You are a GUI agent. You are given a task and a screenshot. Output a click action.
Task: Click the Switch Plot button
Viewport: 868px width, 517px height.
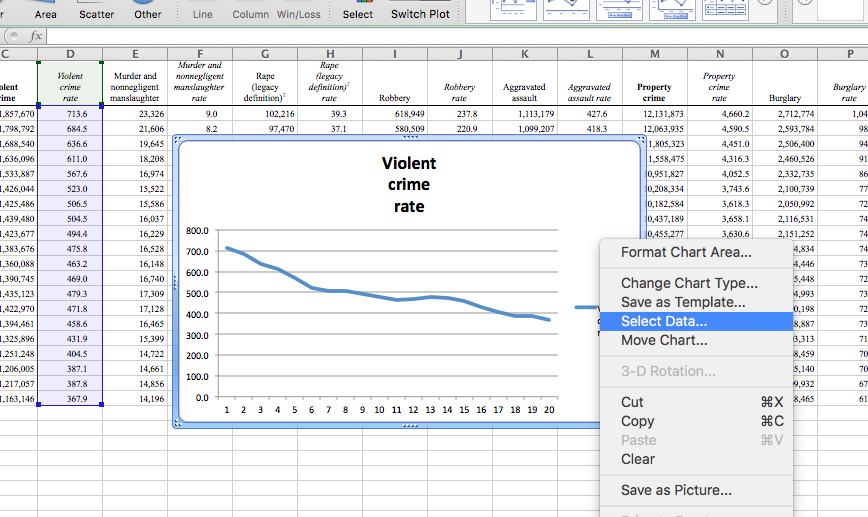[x=420, y=12]
